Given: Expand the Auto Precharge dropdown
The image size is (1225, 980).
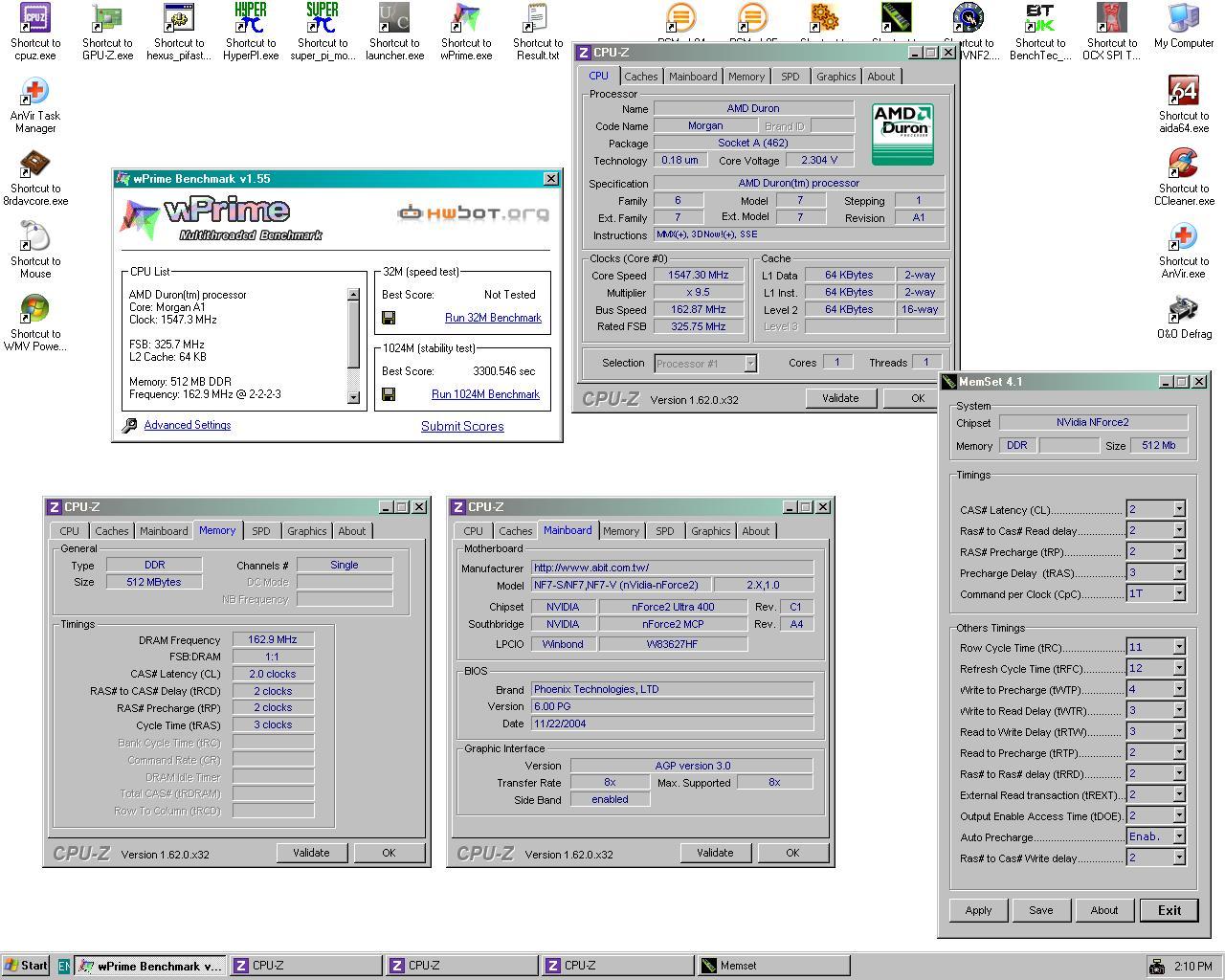Looking at the screenshot, I should (x=1179, y=836).
